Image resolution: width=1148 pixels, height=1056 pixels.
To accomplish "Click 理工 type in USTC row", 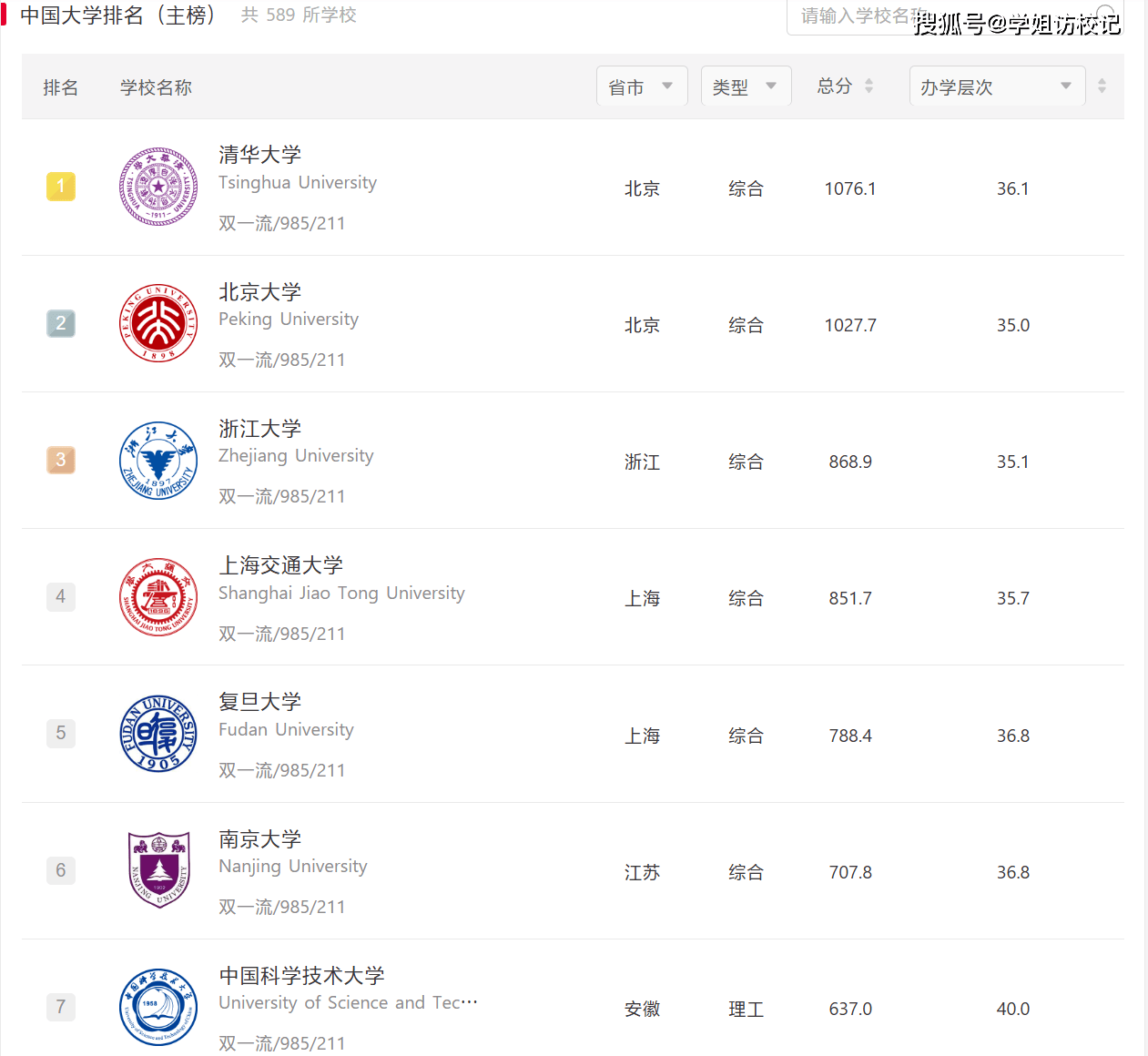I will click(746, 1009).
